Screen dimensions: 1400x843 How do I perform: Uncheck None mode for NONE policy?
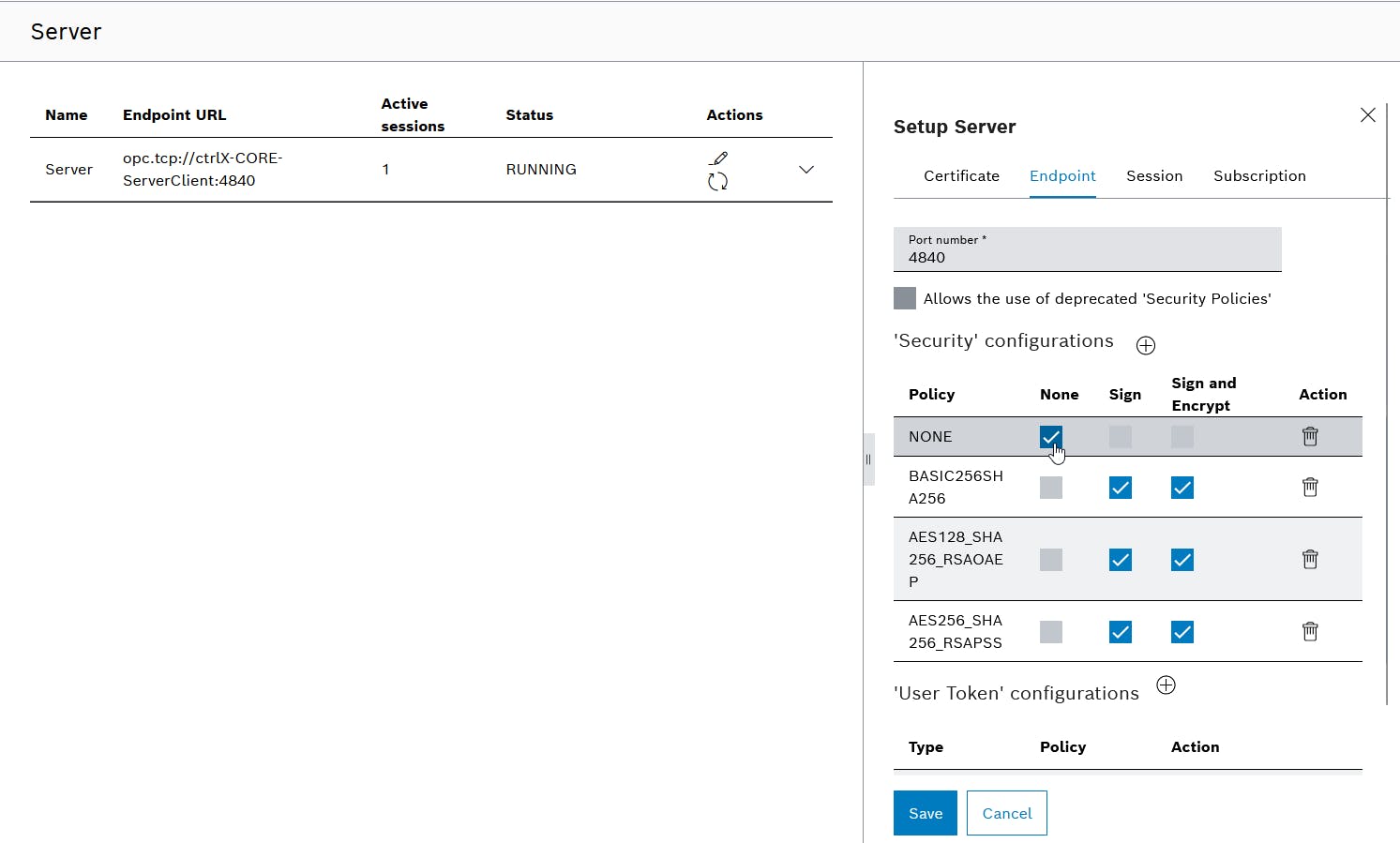pos(1050,437)
